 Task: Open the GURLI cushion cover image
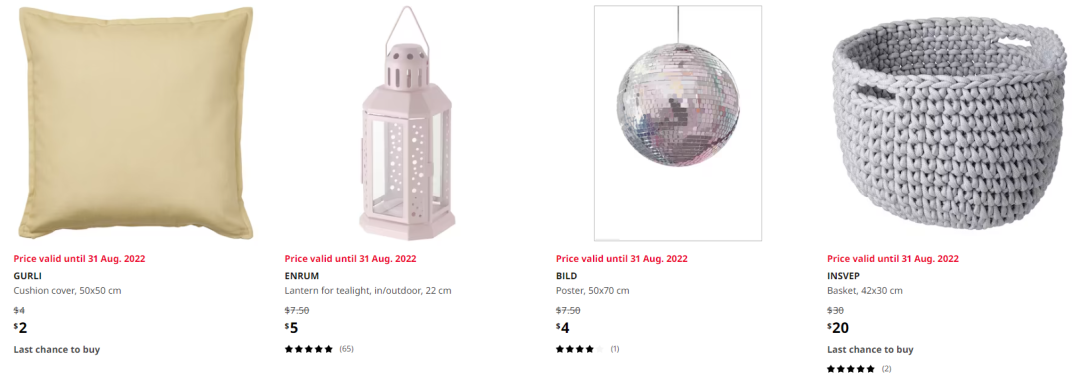pyautogui.click(x=134, y=123)
